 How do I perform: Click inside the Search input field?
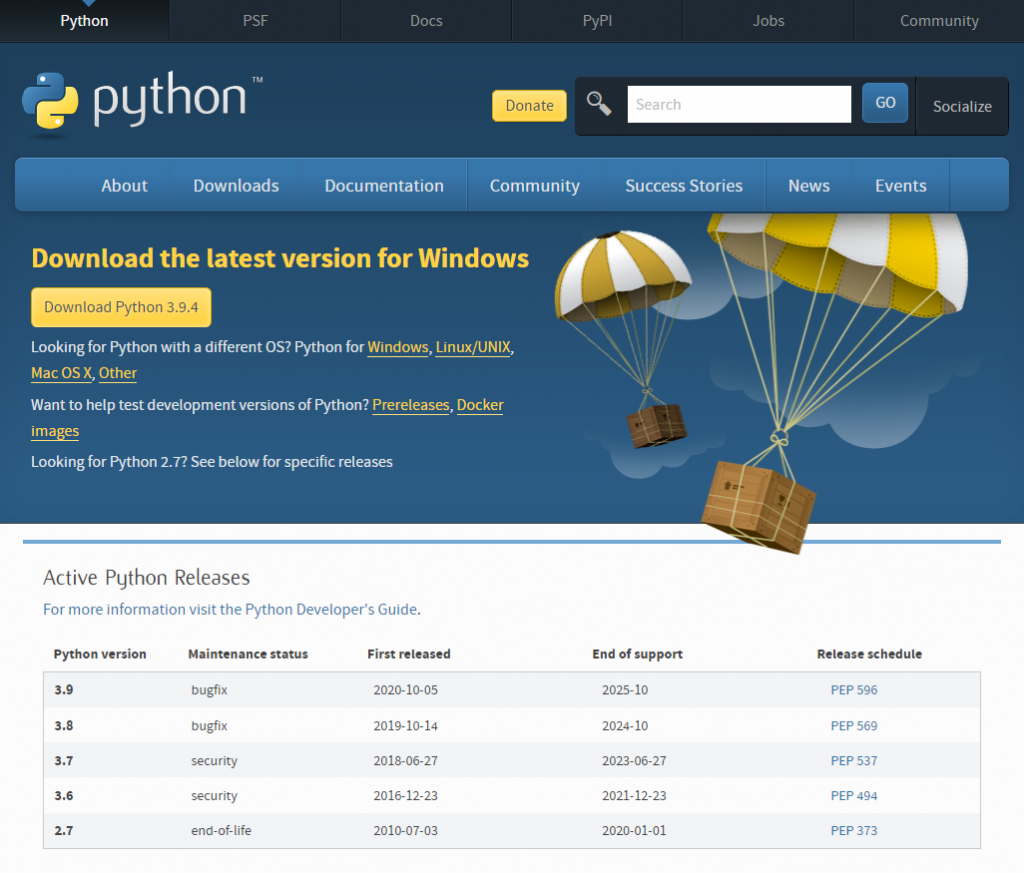[x=739, y=103]
